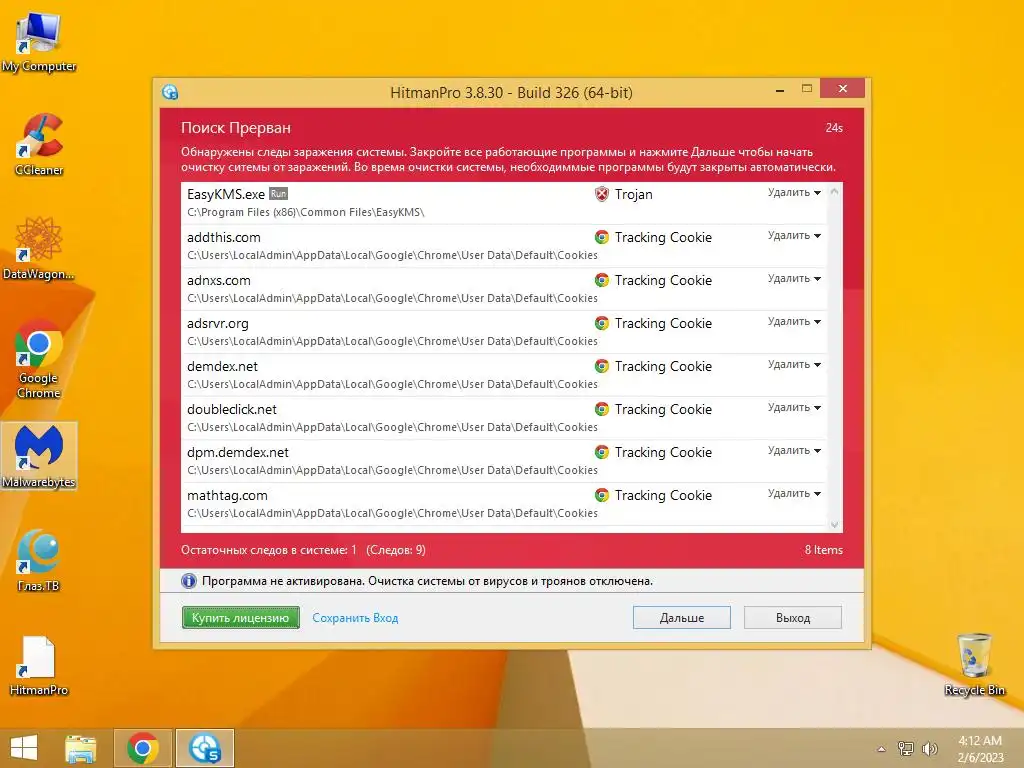The width and height of the screenshot is (1024, 768).
Task: Click the scroll up arrow in results list
Action: click(x=834, y=191)
